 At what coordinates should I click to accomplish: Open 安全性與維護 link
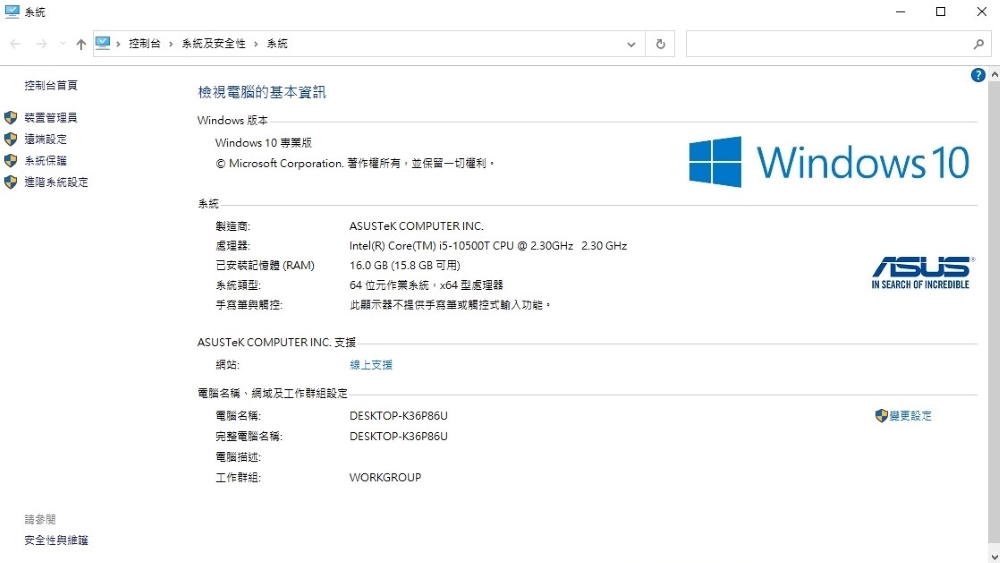click(x=56, y=540)
